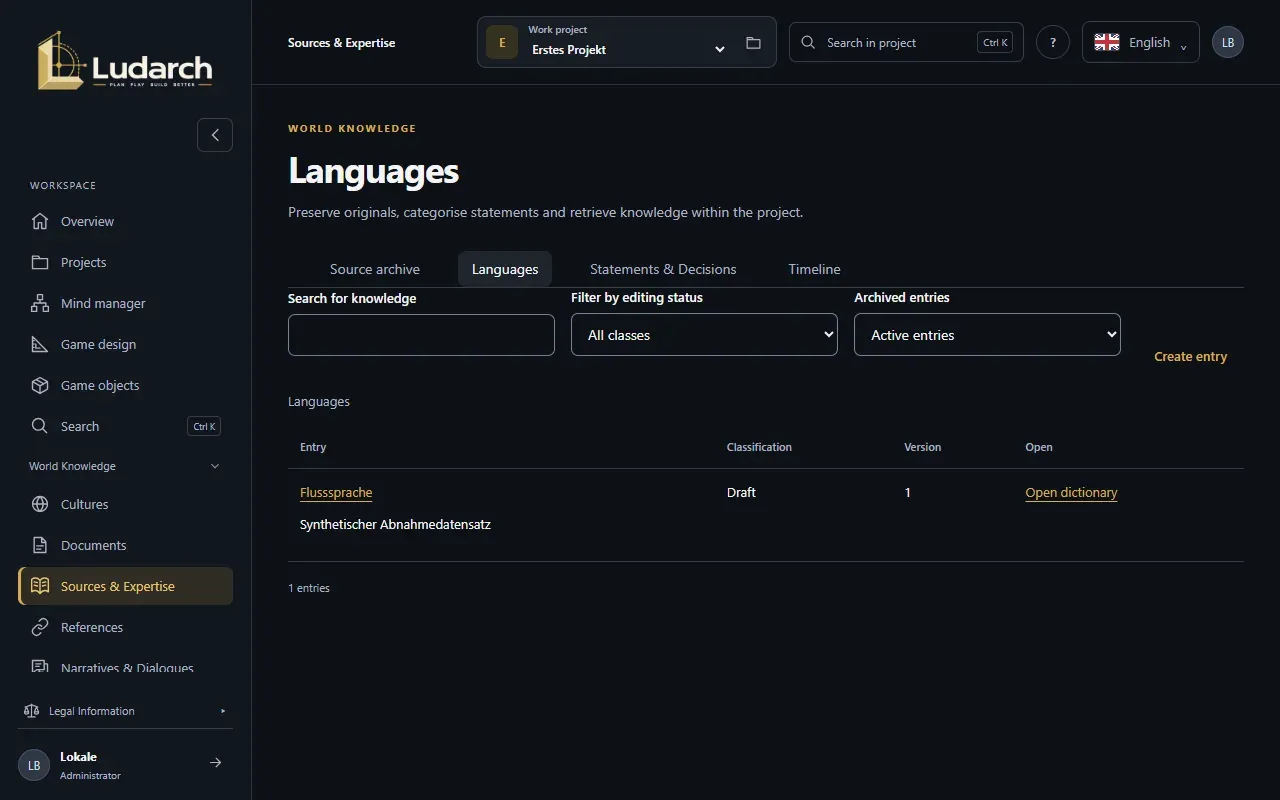The height and width of the screenshot is (800, 1280).
Task: Click the sign-out arrow next to Lokale
Action: pyautogui.click(x=215, y=763)
